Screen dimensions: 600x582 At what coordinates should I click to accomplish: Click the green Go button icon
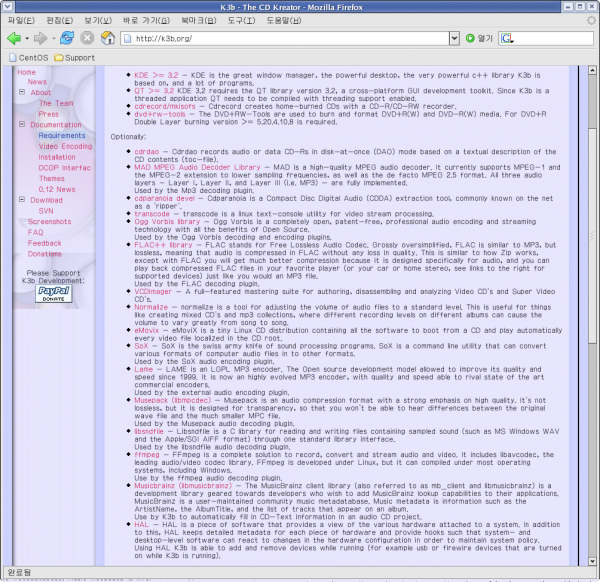(x=470, y=38)
